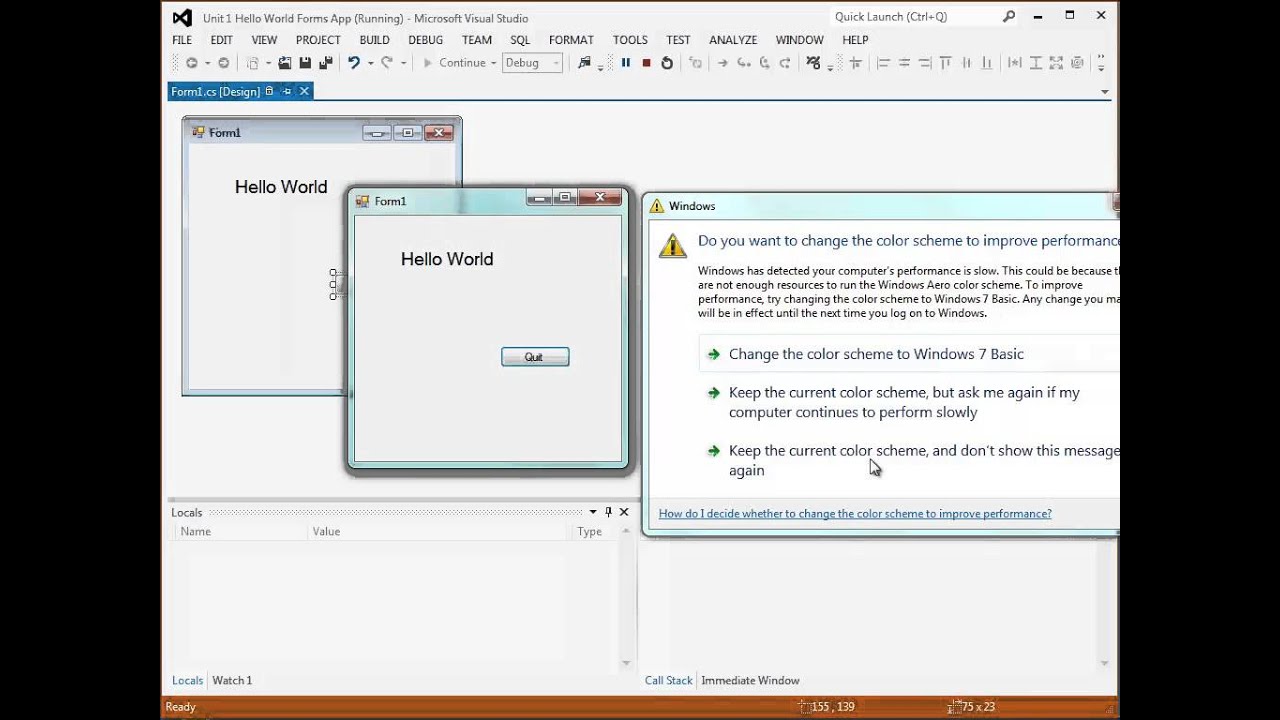Screen dimensions: 1280x720
Task: Click the Make Same Height layout icon
Action: pyautogui.click(x=1036, y=63)
